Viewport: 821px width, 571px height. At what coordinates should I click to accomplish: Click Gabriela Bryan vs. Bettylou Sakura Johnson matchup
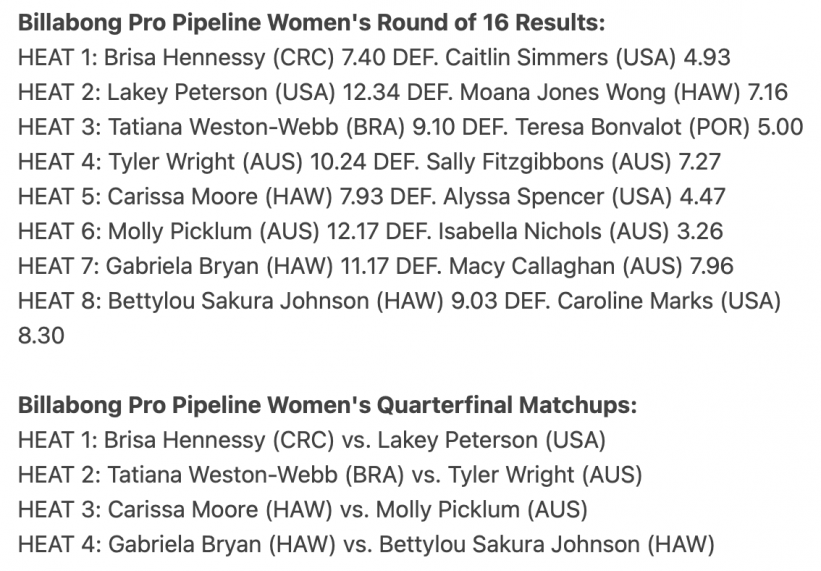pos(366,544)
